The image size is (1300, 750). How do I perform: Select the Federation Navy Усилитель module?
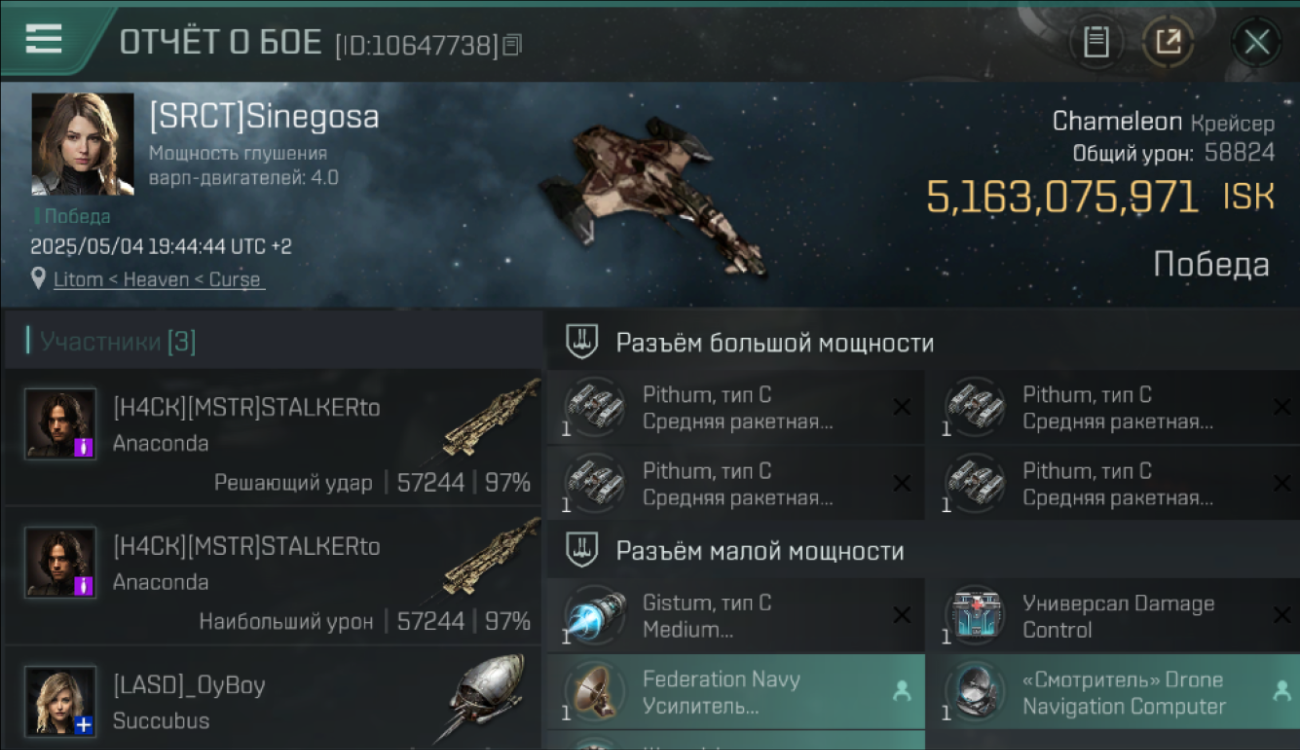coord(736,692)
